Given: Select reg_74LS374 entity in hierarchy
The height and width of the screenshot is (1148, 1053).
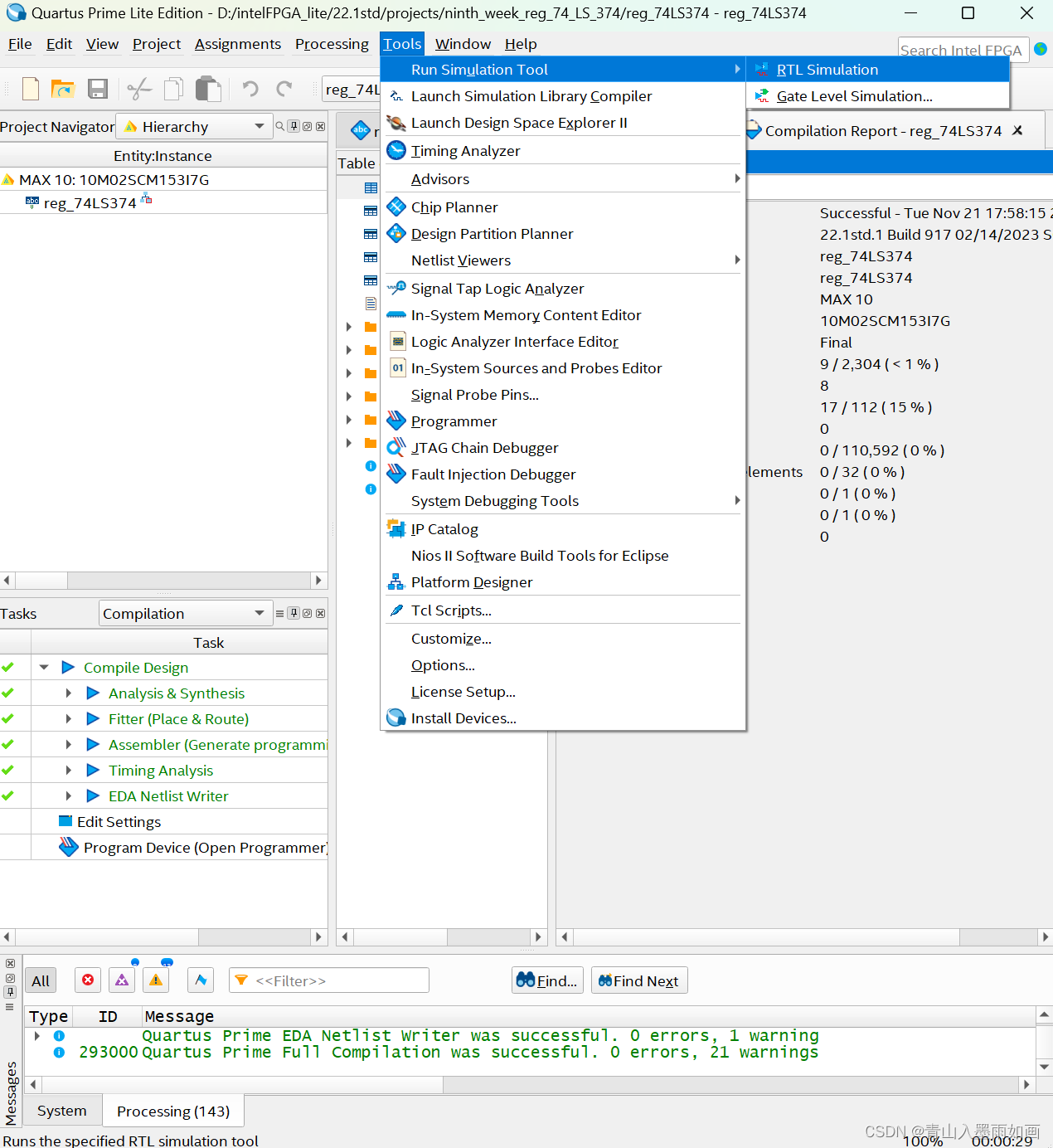Looking at the screenshot, I should (90, 203).
